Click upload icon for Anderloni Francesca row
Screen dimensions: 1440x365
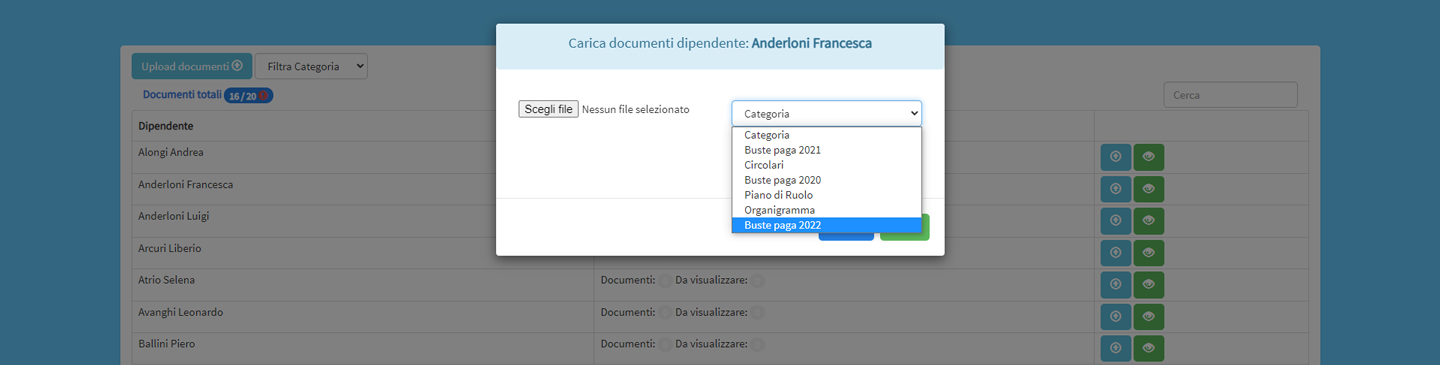(1116, 189)
